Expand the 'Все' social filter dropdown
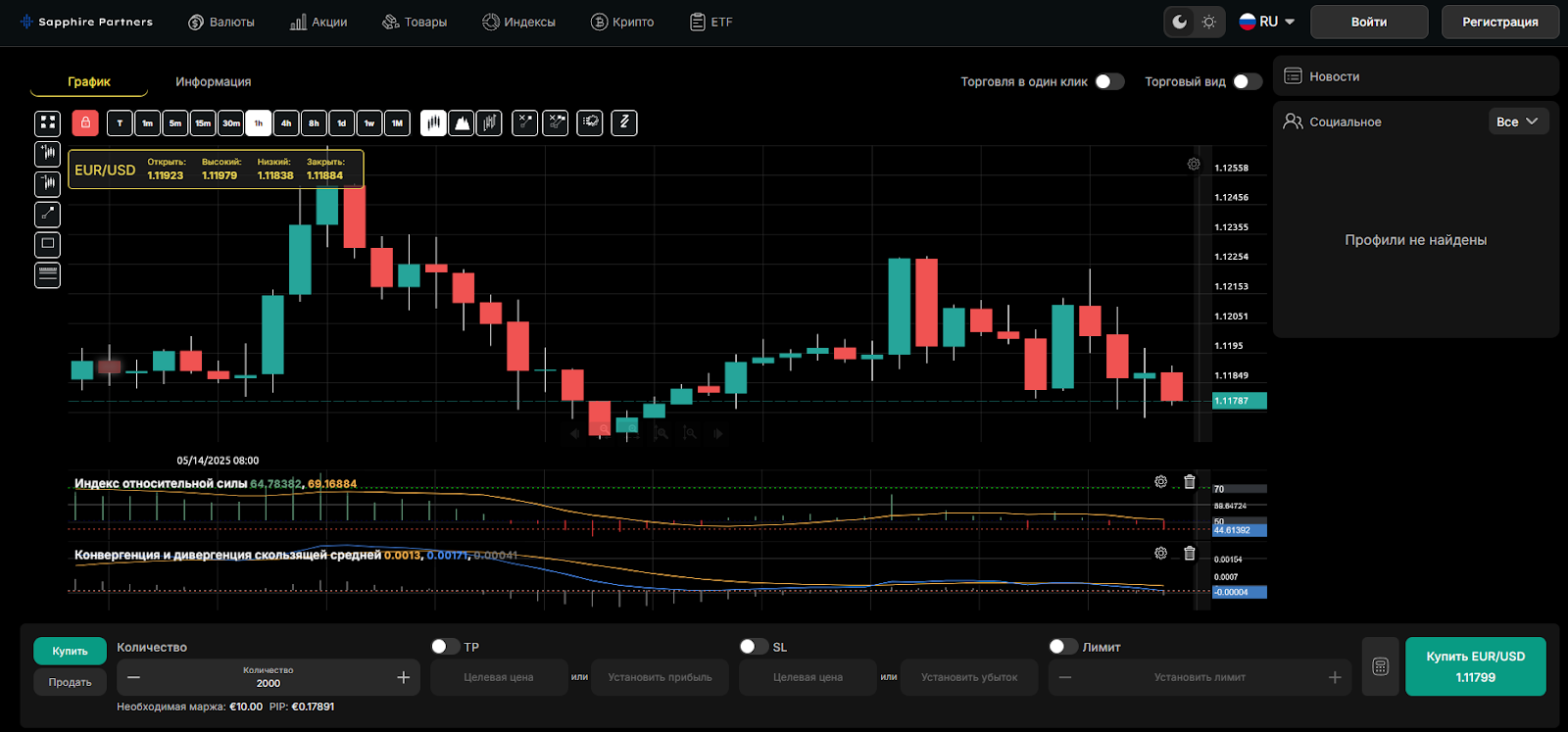Viewport: 1568px width, 732px height. coord(1518,122)
